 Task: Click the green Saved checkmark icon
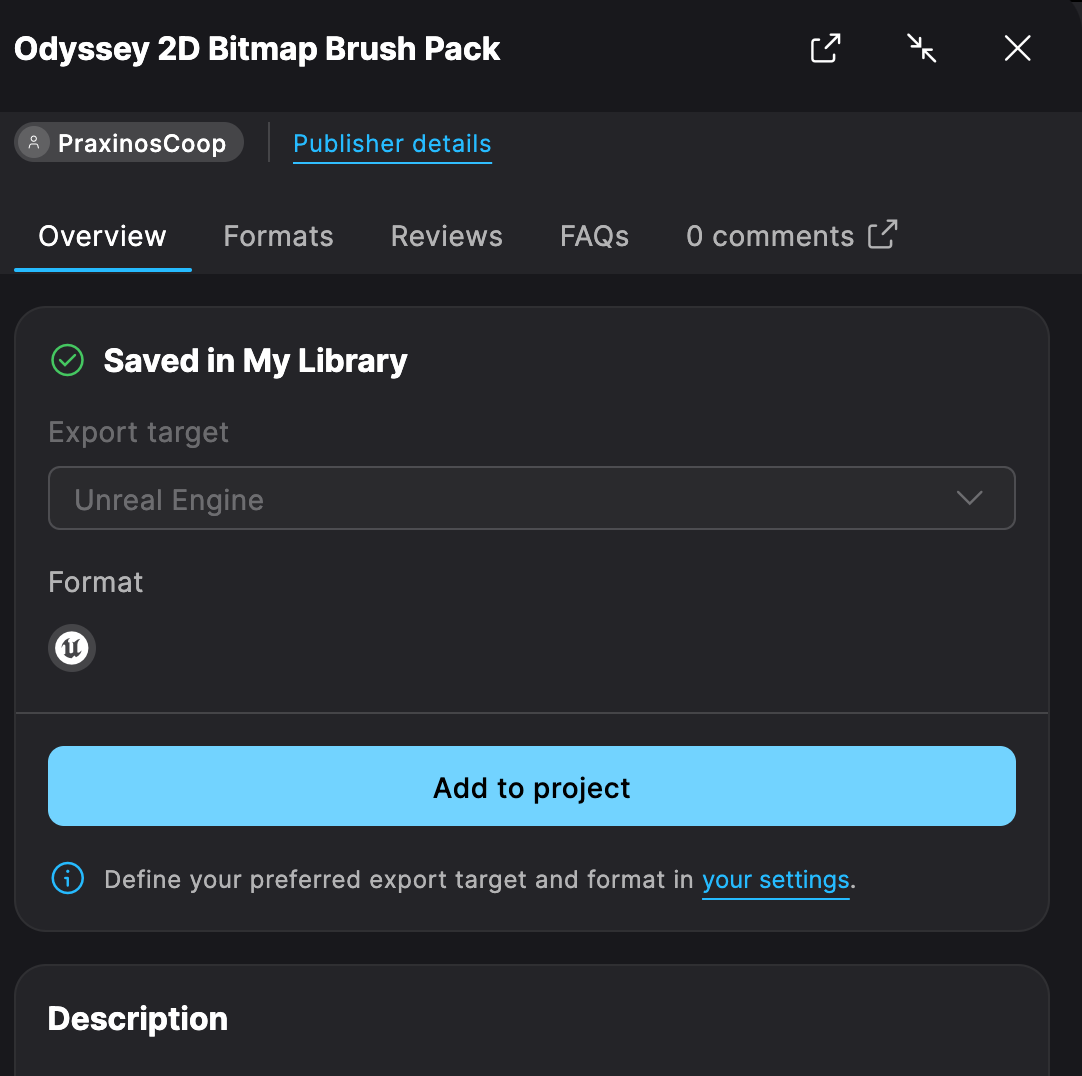(67, 360)
